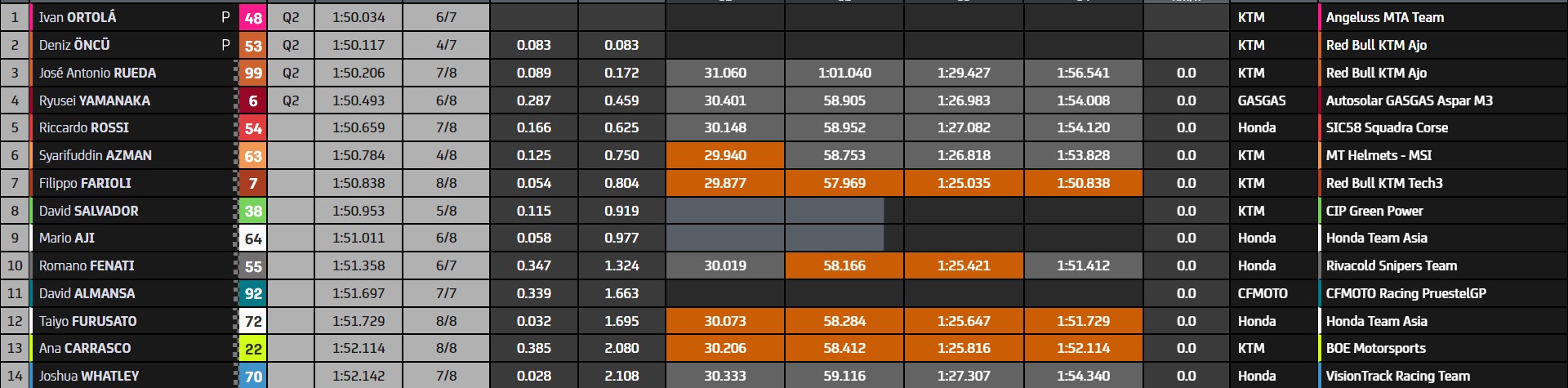This screenshot has height=388, width=1568.
Task: Select the orange 29.940 sector time cell
Action: 725,155
